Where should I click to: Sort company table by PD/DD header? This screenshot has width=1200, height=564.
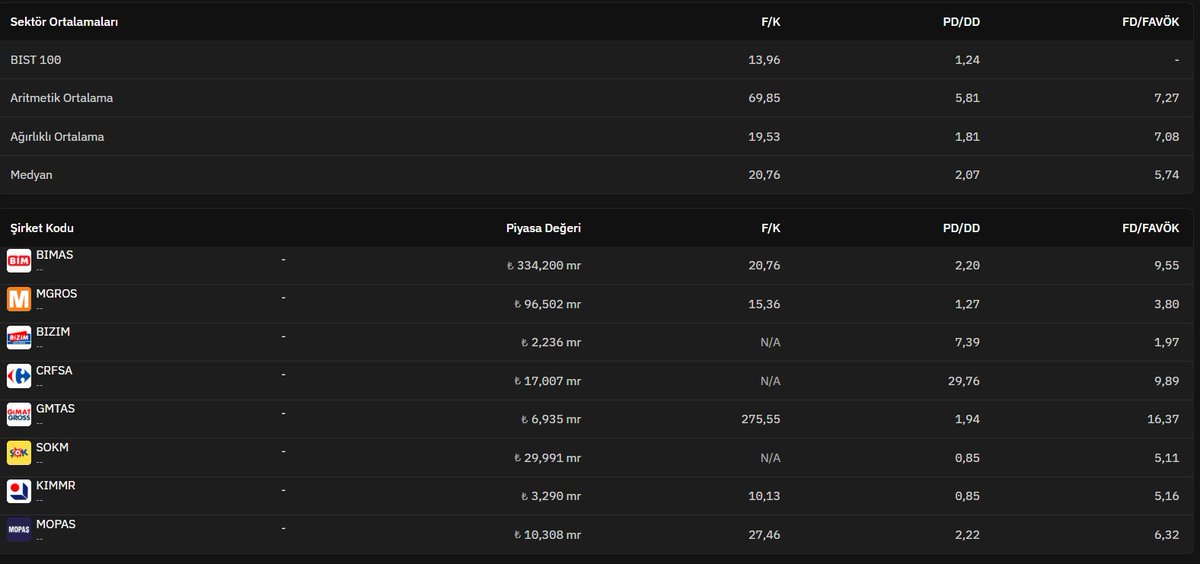tap(961, 228)
